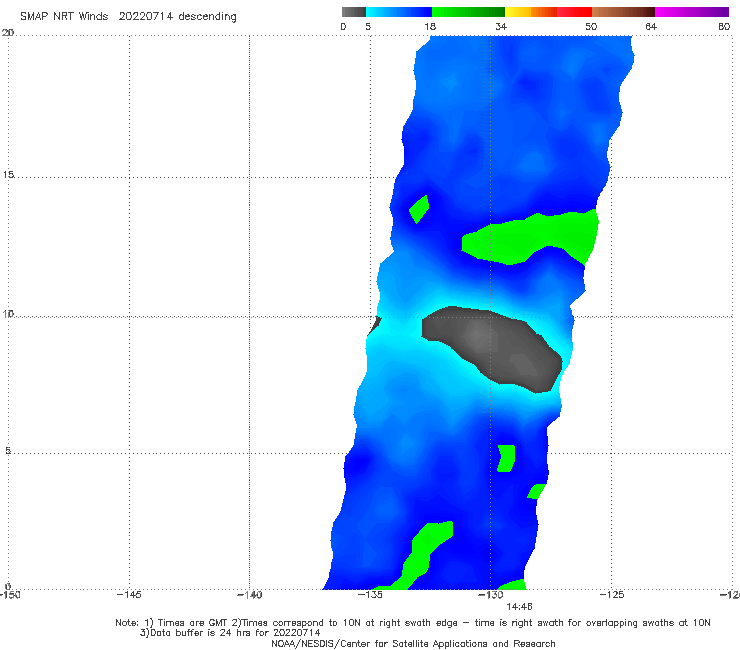
Task: Click the green 18-34 color bar segment
Action: coord(468,12)
